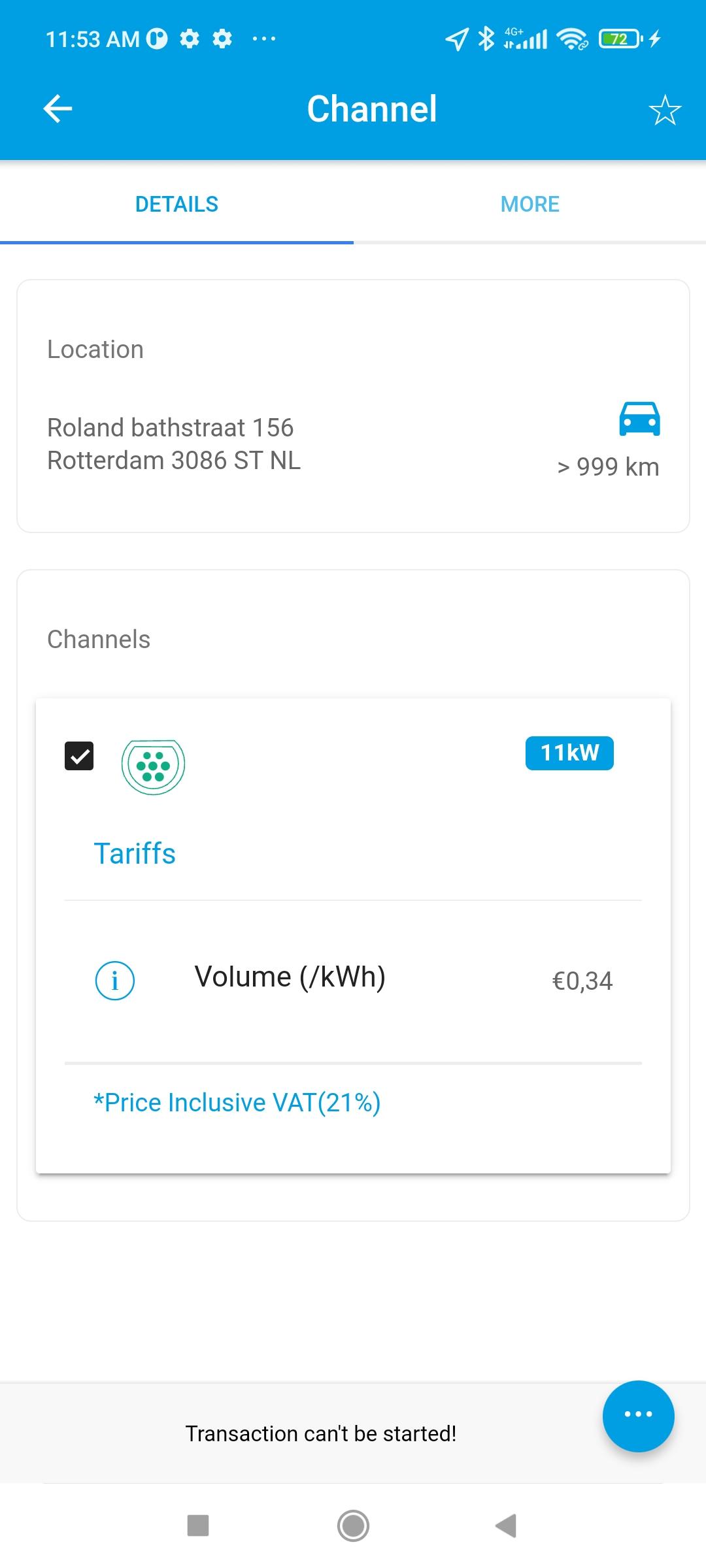This screenshot has width=706, height=1568.
Task: Tap Android back triangle button
Action: (507, 1526)
